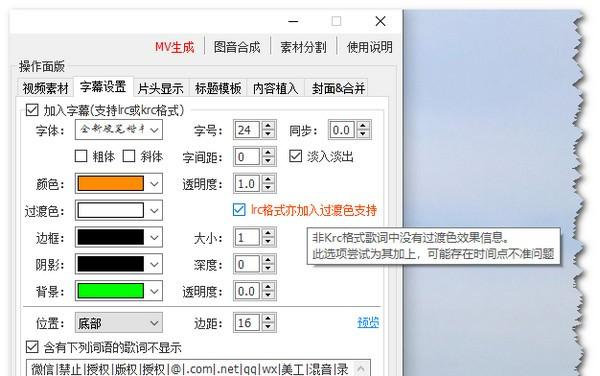Click the 边距 field showing 16
The width and height of the screenshot is (600, 376).
pyautogui.click(x=248, y=323)
